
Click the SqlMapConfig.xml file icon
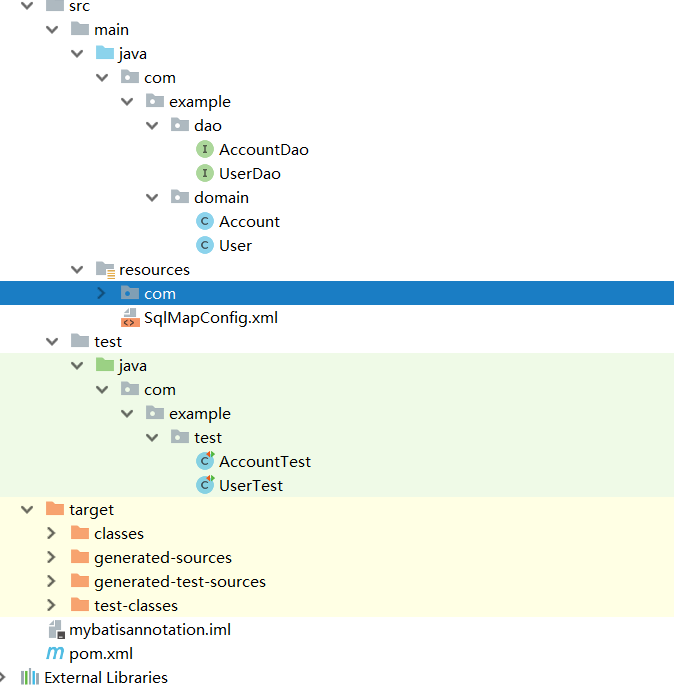click(130, 318)
